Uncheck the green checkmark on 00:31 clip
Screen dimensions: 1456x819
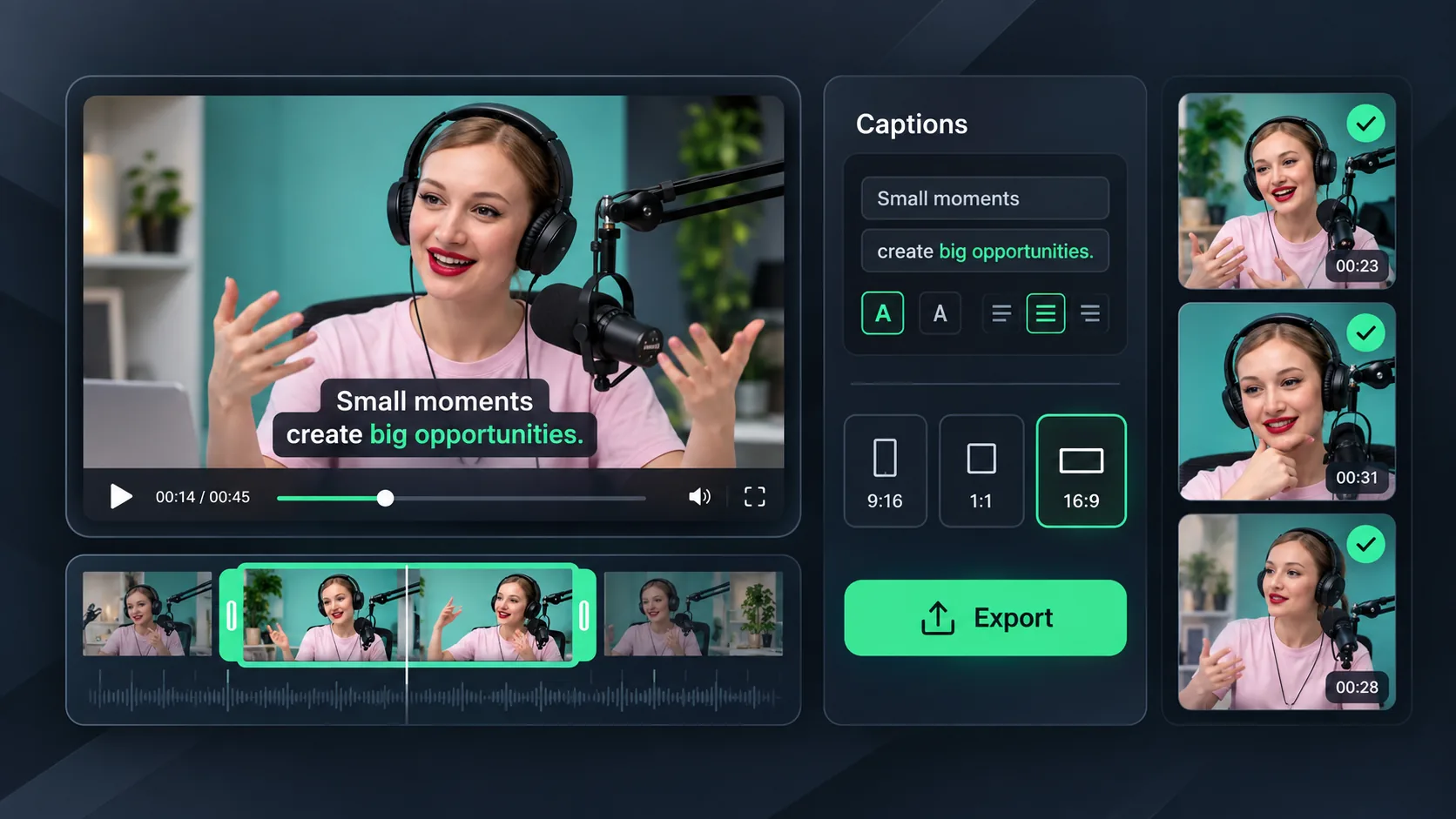[x=1365, y=333]
